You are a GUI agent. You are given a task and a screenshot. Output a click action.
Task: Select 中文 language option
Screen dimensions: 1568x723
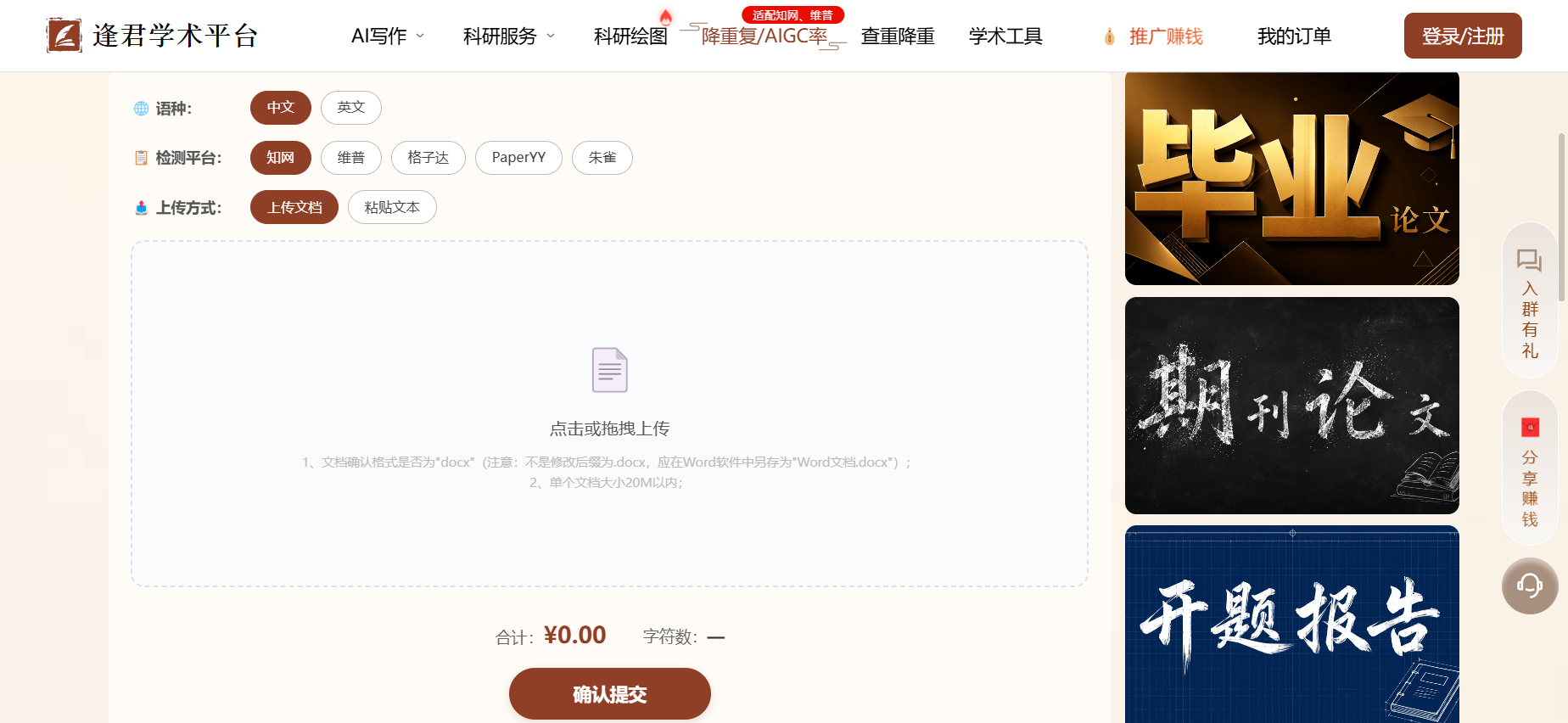click(281, 108)
